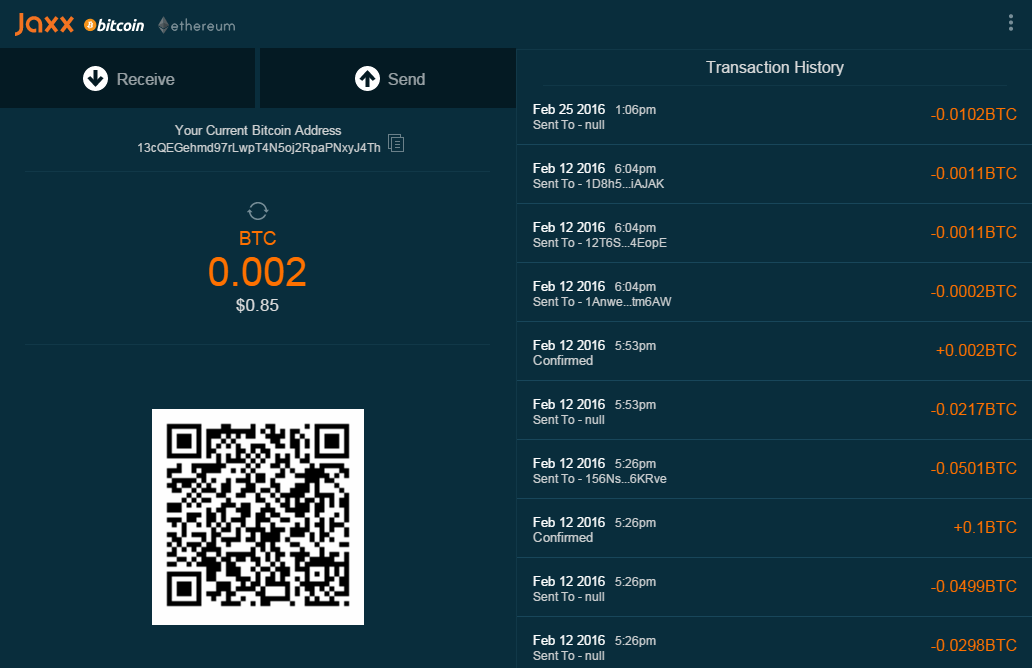Open the 5:53pm Sent To null transaction

pyautogui.click(x=774, y=411)
